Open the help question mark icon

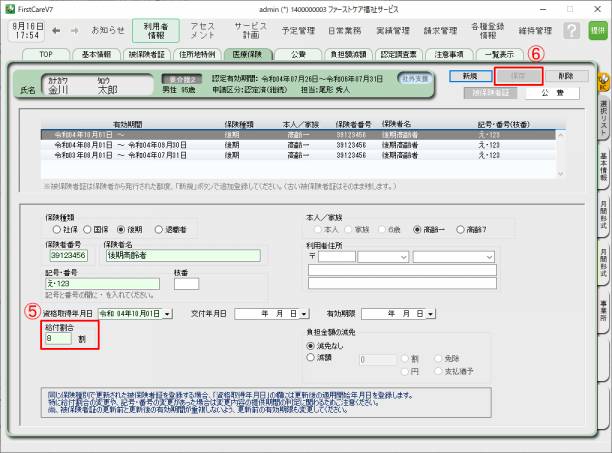click(x=570, y=30)
